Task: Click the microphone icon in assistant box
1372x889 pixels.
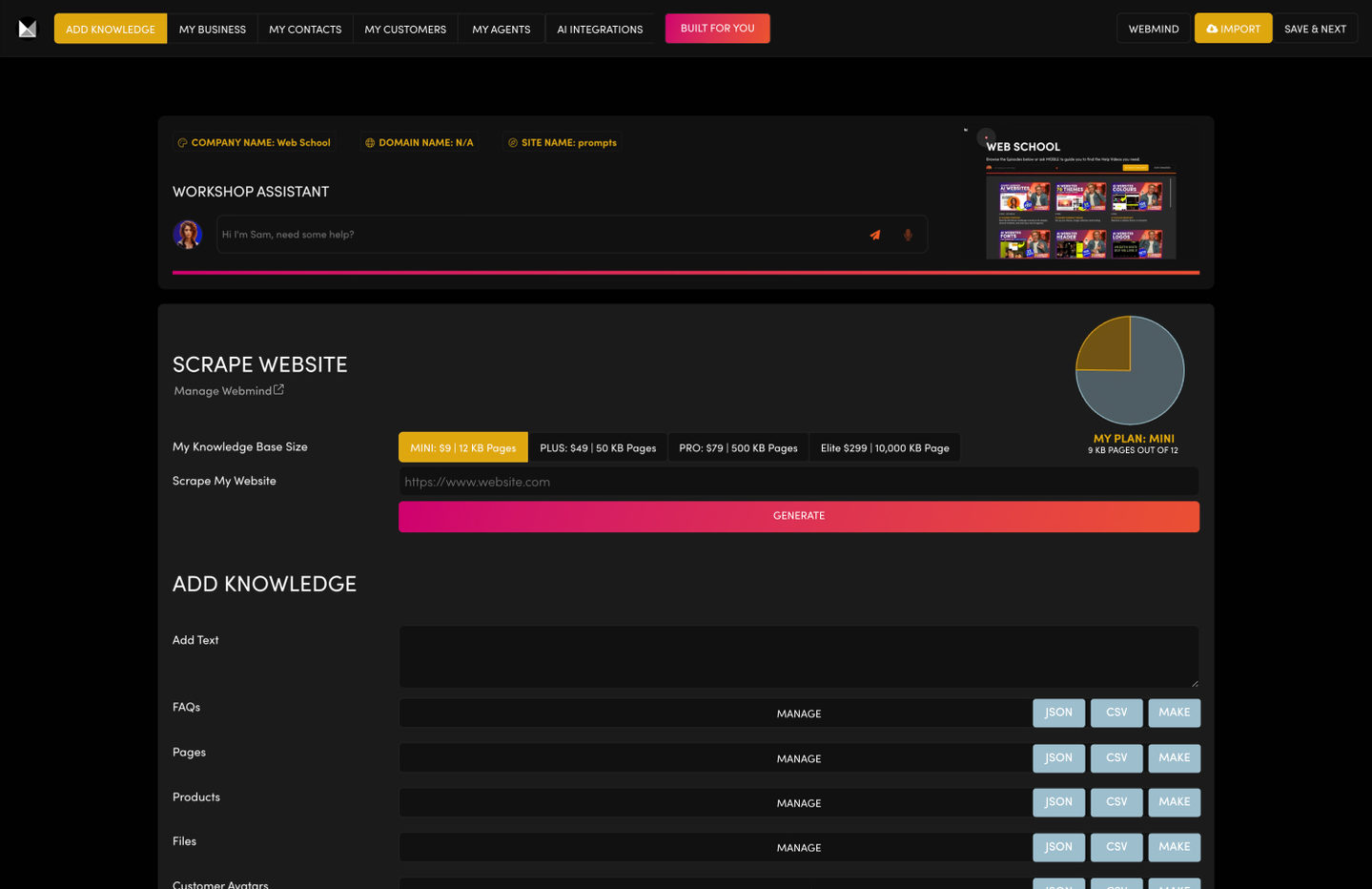Action: [908, 235]
